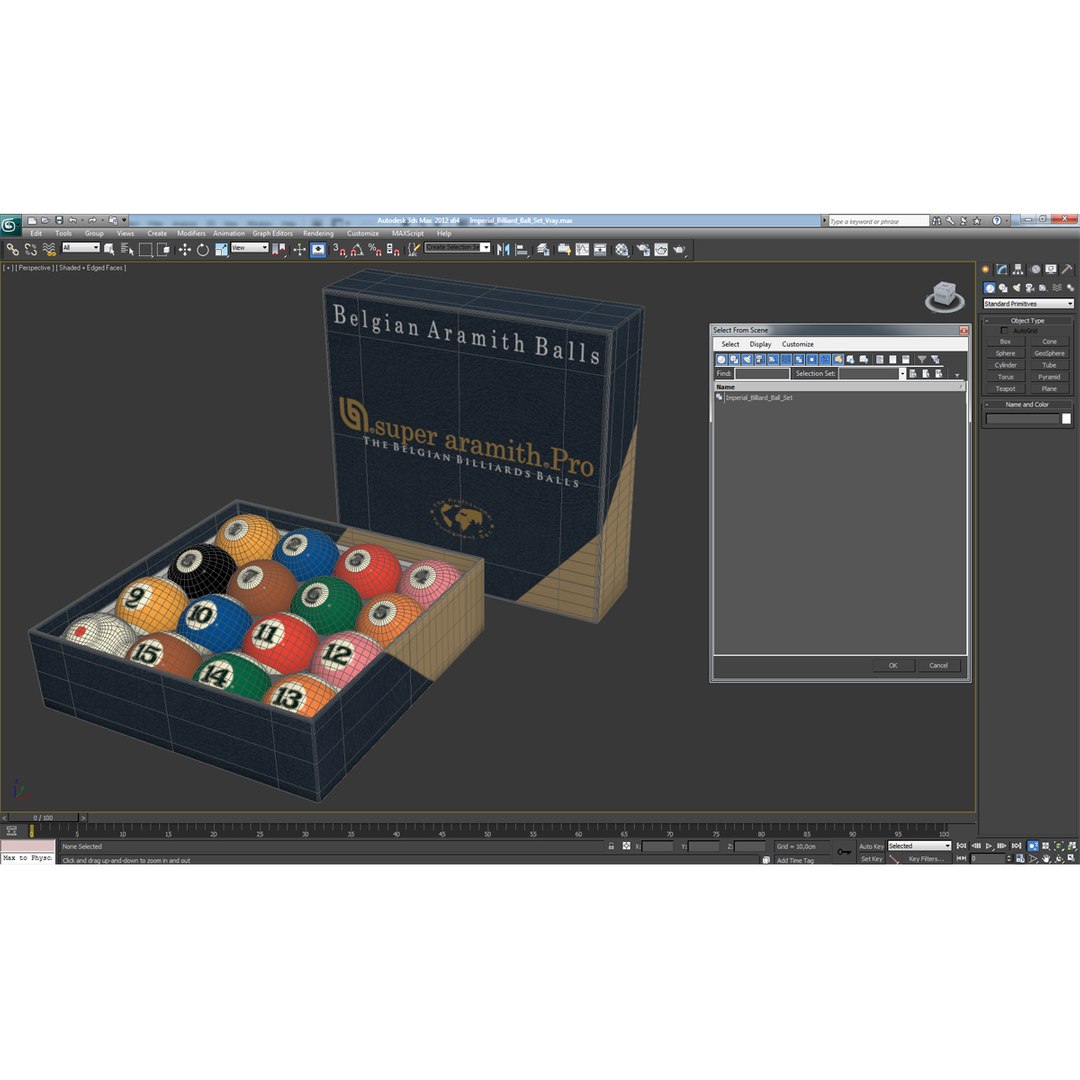The height and width of the screenshot is (1080, 1080).
Task: Open the Standard Primitives dropdown
Action: [1028, 304]
